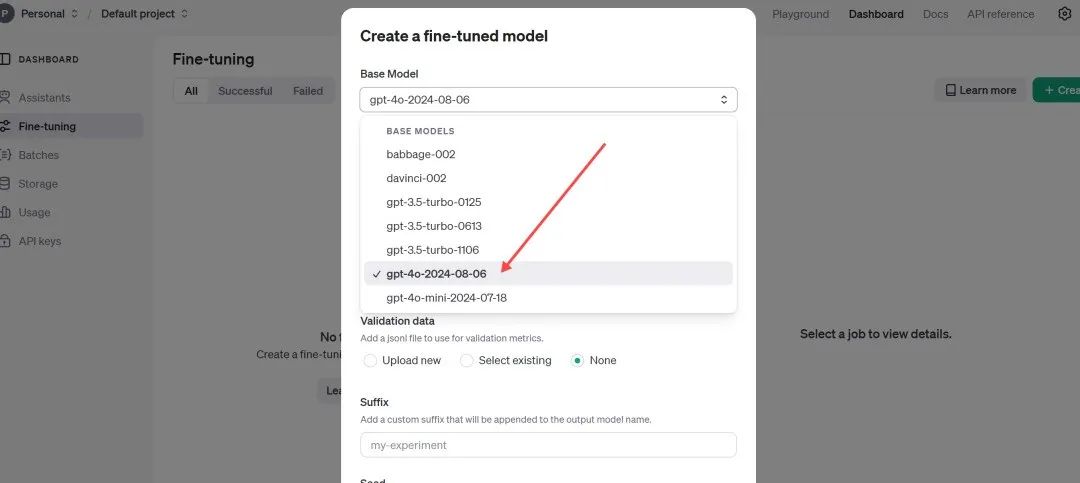Click the Usage bar chart icon
The image size is (1080, 483).
[6, 212]
